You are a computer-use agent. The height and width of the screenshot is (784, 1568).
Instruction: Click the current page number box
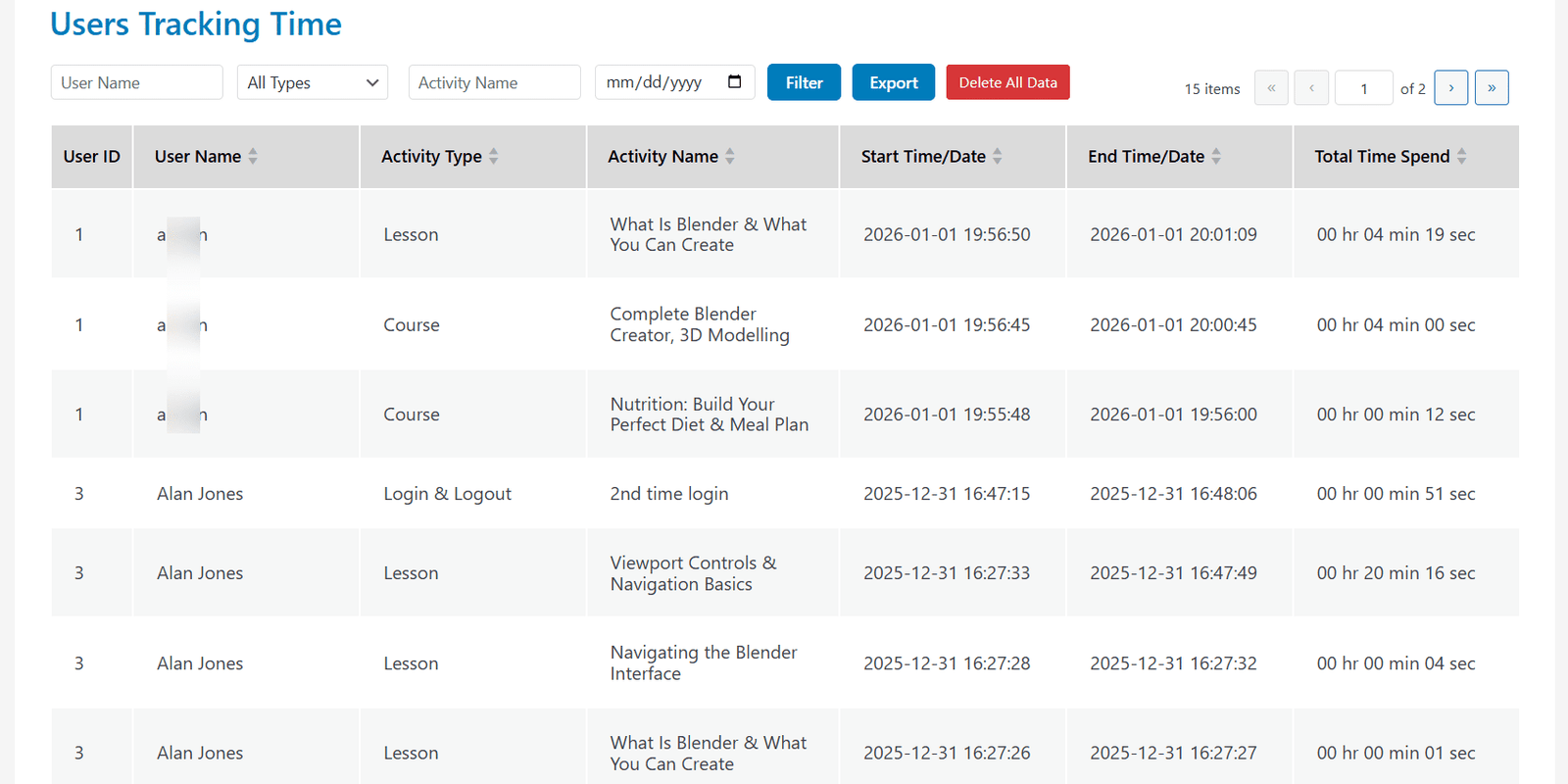[1364, 88]
